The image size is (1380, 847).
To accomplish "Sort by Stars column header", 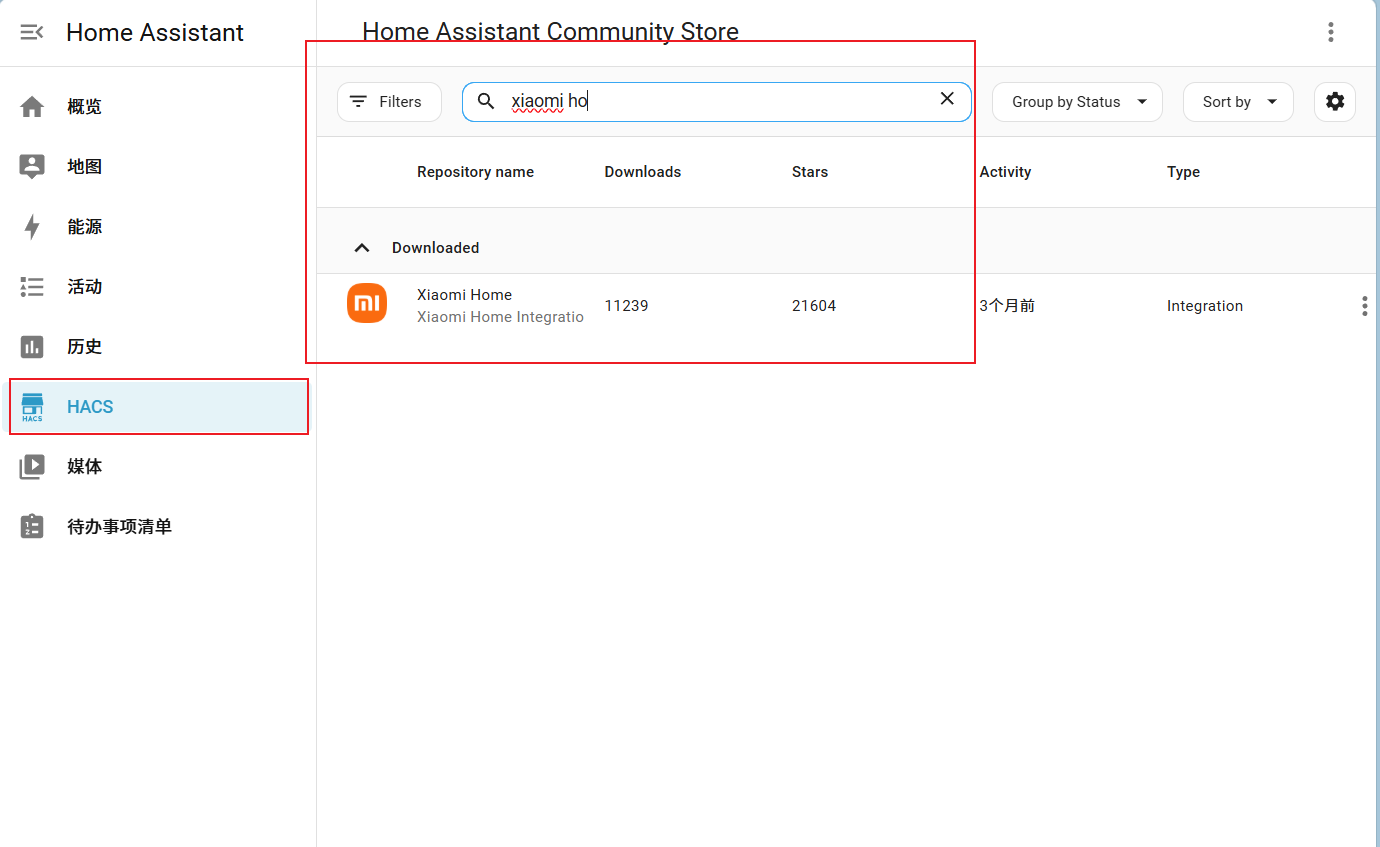I will coord(810,172).
